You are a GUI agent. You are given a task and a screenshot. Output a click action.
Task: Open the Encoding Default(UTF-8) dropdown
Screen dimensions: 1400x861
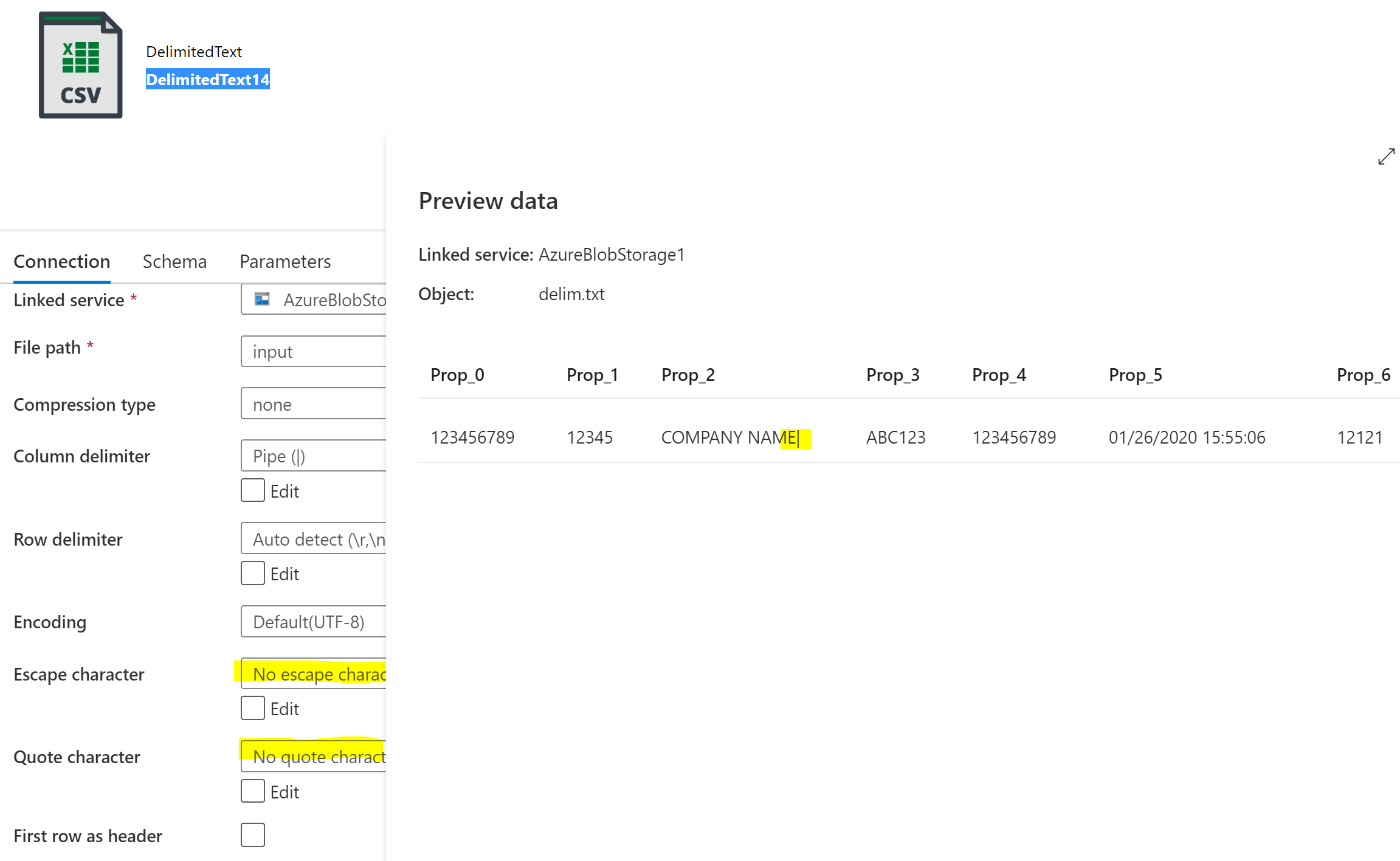pyautogui.click(x=313, y=622)
